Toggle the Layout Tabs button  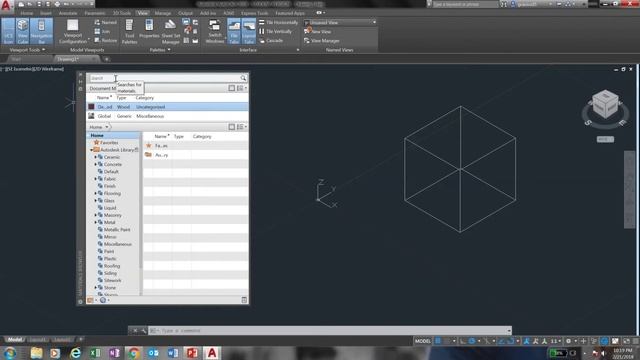coord(249,31)
